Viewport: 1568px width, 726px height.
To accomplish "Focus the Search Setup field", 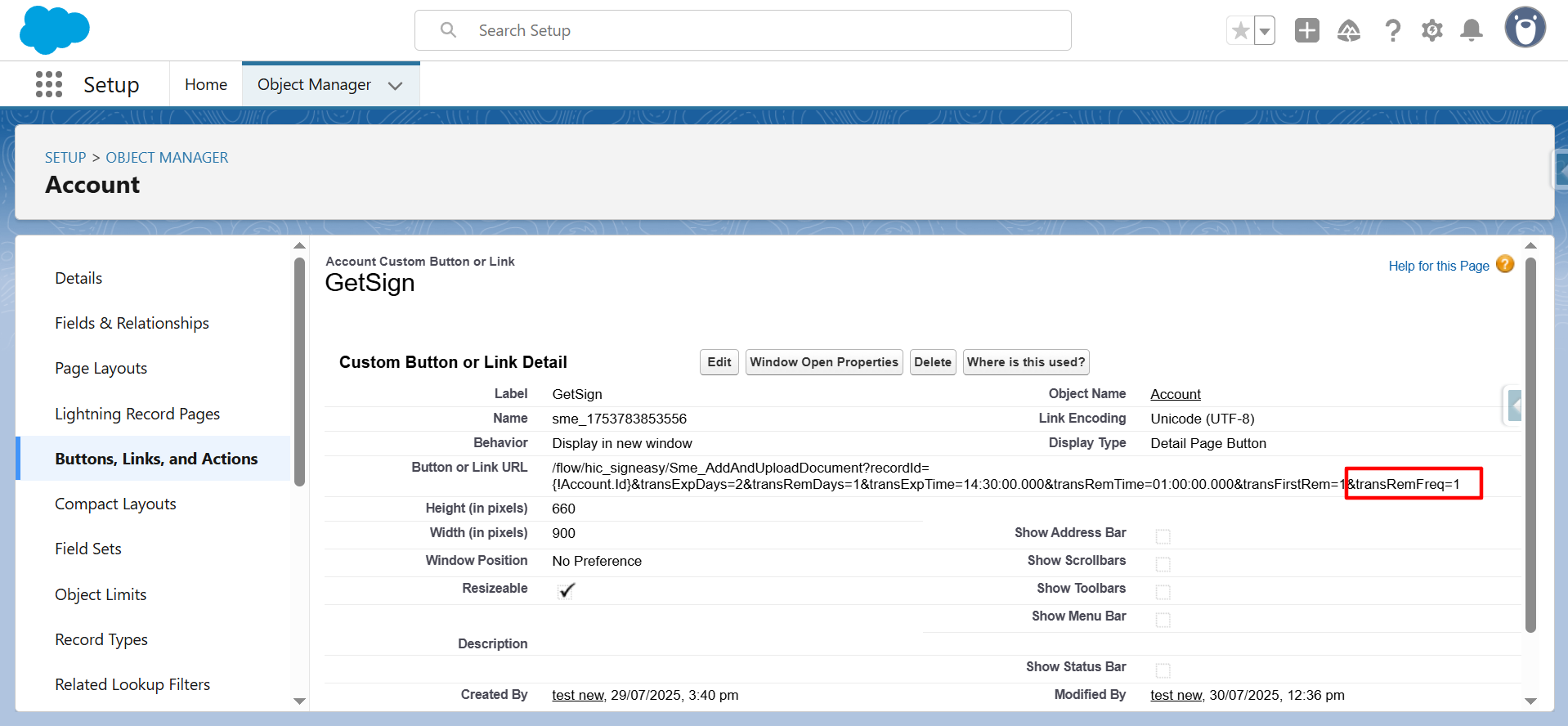I will 743,30.
